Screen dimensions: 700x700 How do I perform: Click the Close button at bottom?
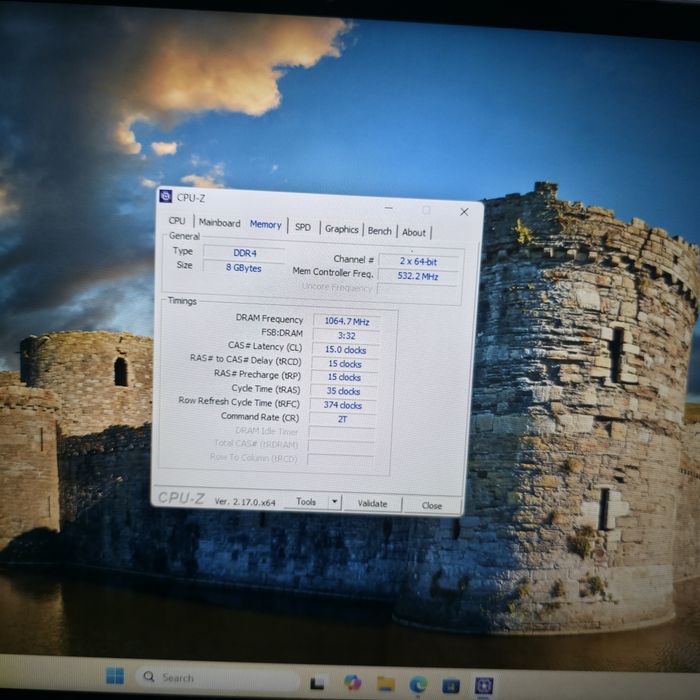tap(432, 505)
